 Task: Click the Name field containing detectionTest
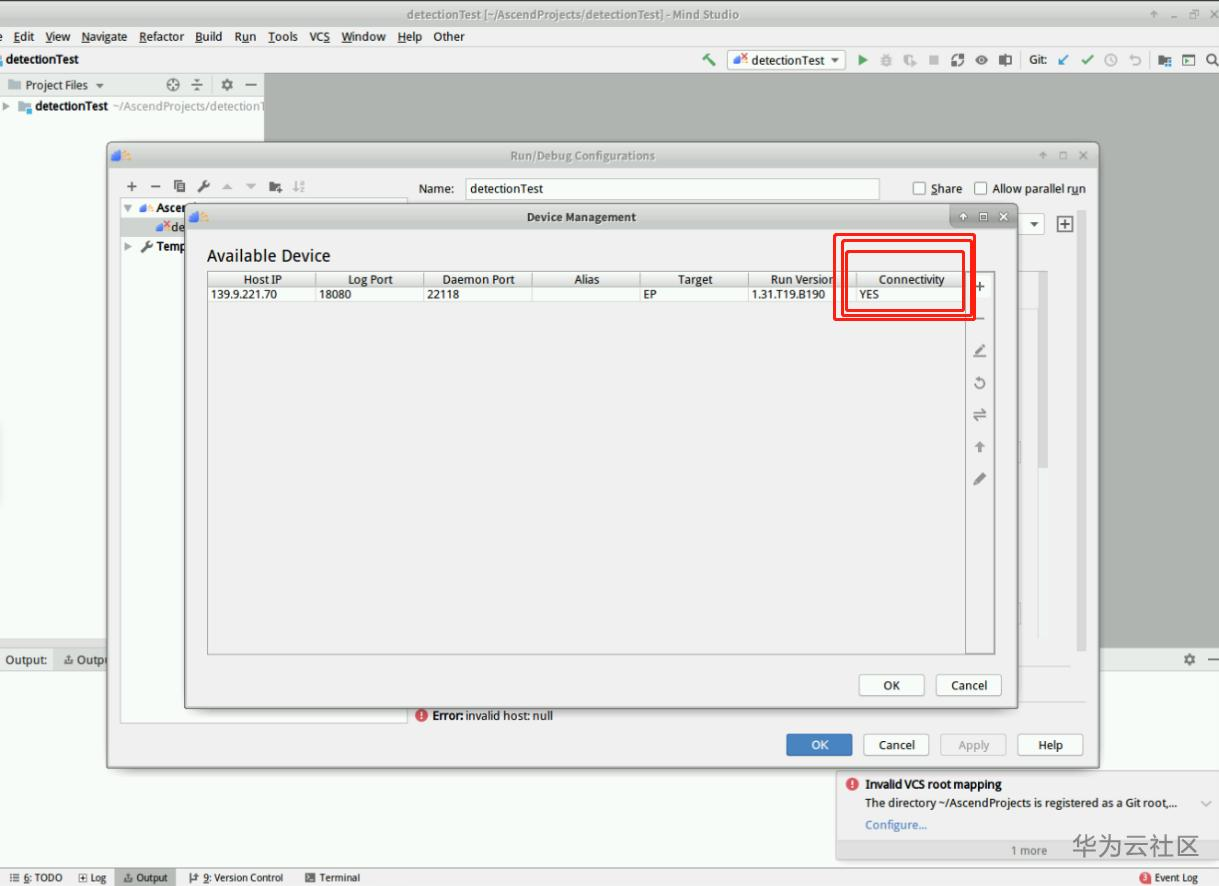tap(672, 188)
